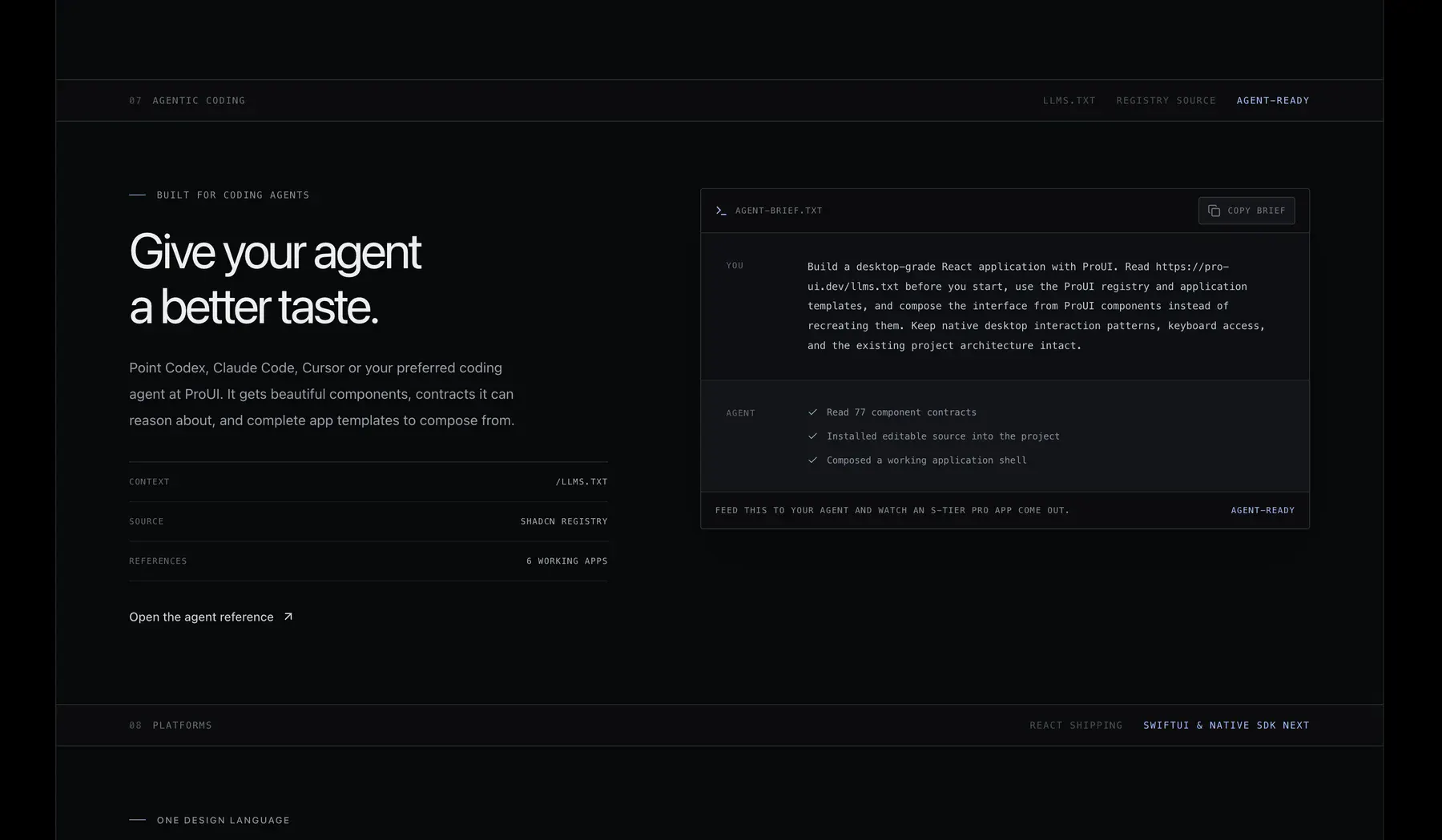
Task: Click the CONTEXT row label
Action: pyautogui.click(x=149, y=482)
